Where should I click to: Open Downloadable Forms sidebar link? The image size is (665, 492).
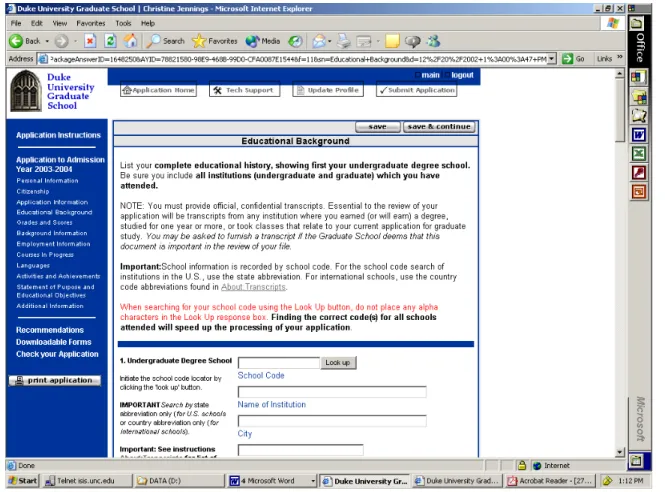click(54, 342)
